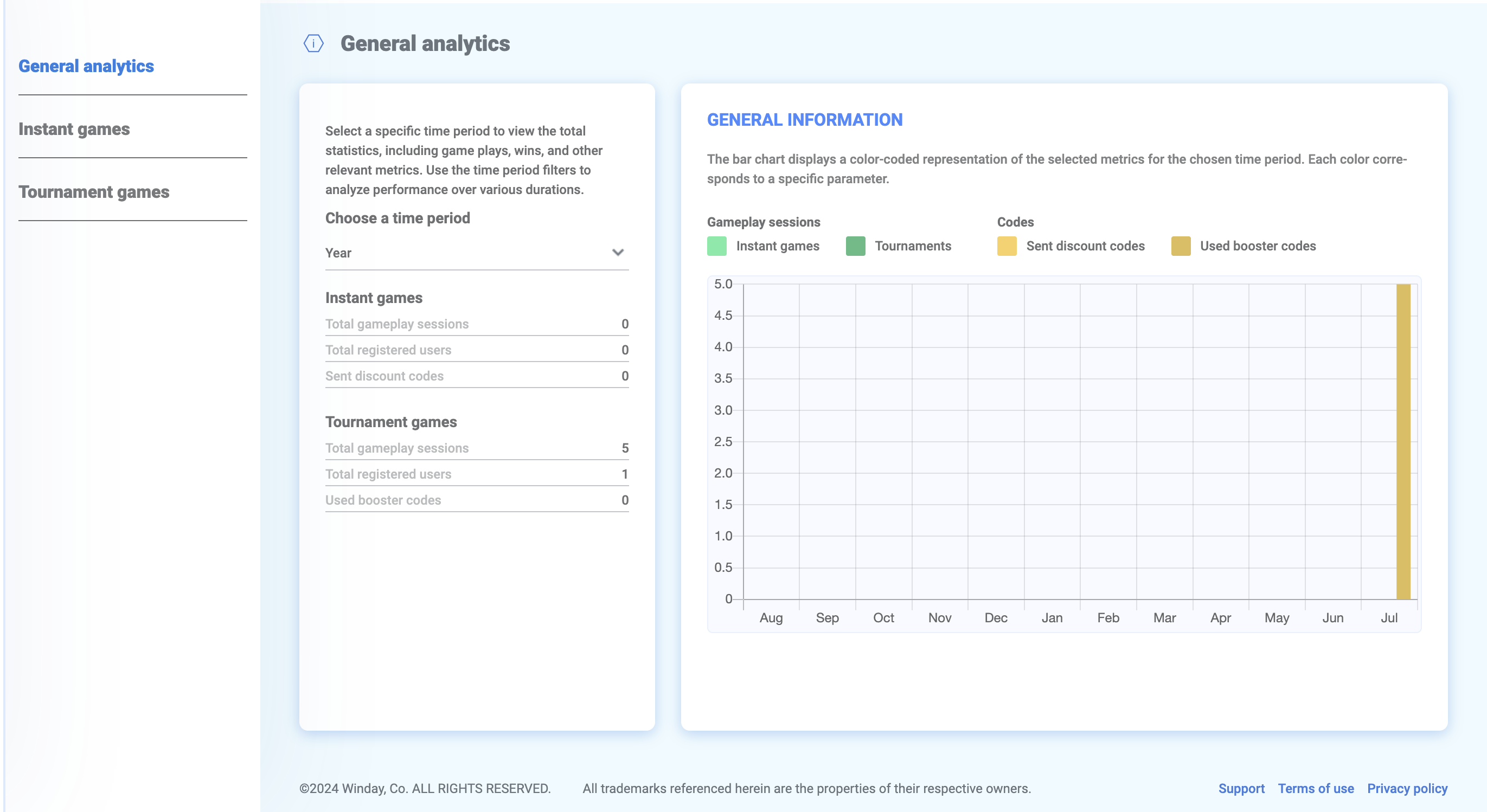Open the Terms of use link

pyautogui.click(x=1316, y=788)
